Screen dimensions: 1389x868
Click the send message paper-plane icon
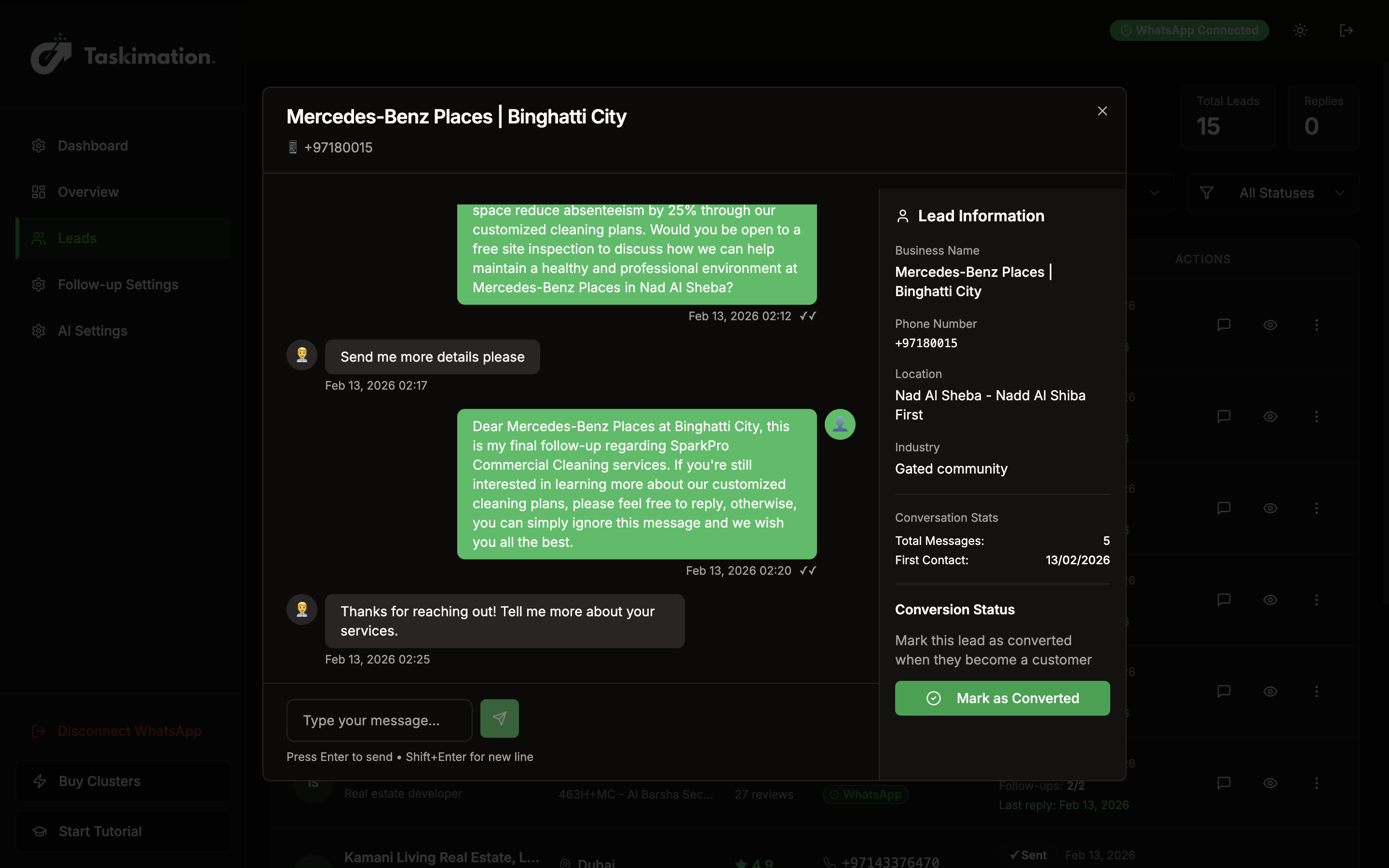(x=499, y=718)
